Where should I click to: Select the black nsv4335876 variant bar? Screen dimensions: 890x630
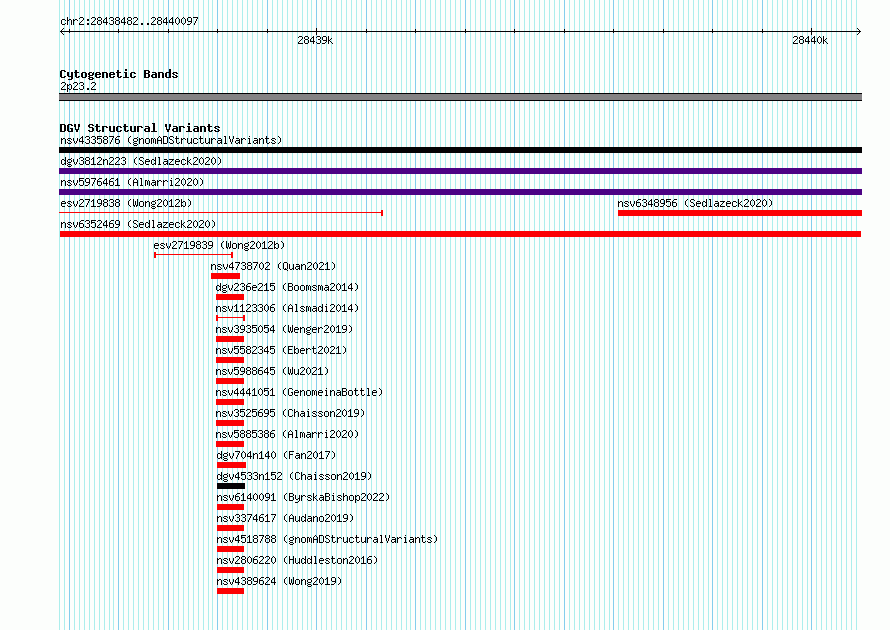(460, 150)
